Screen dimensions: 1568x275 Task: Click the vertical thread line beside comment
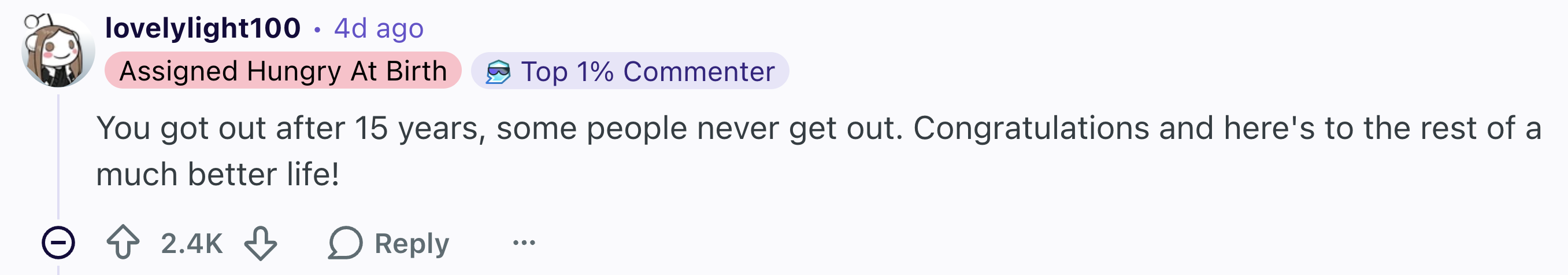(58, 157)
